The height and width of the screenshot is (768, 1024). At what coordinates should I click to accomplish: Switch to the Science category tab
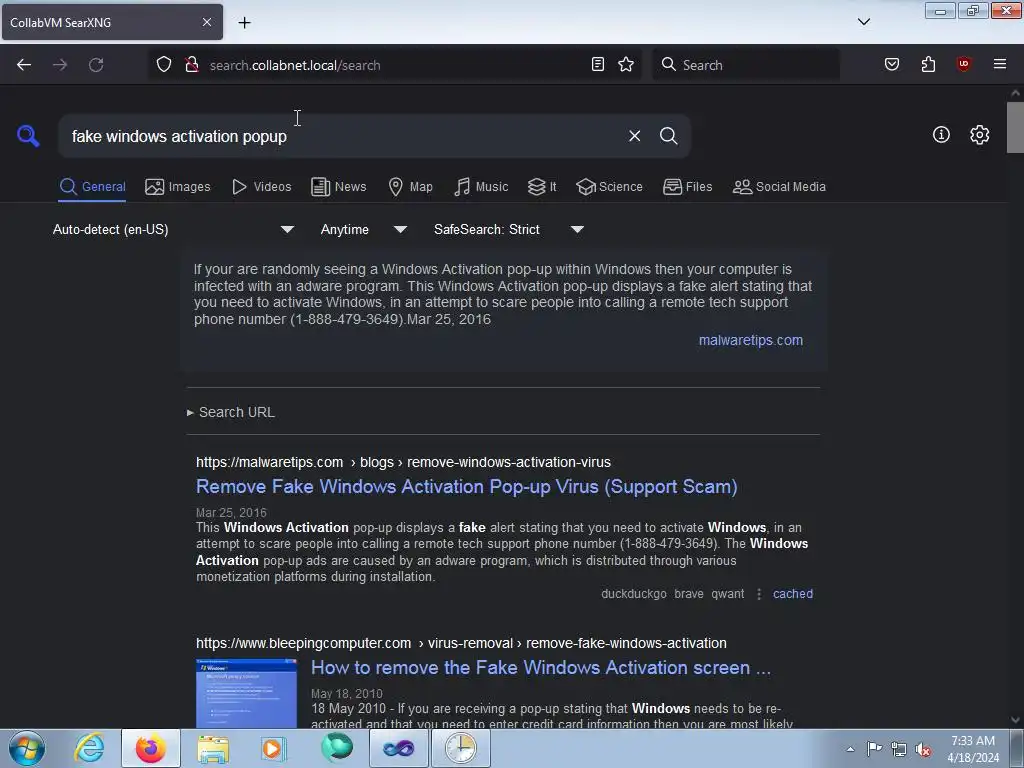coord(610,187)
